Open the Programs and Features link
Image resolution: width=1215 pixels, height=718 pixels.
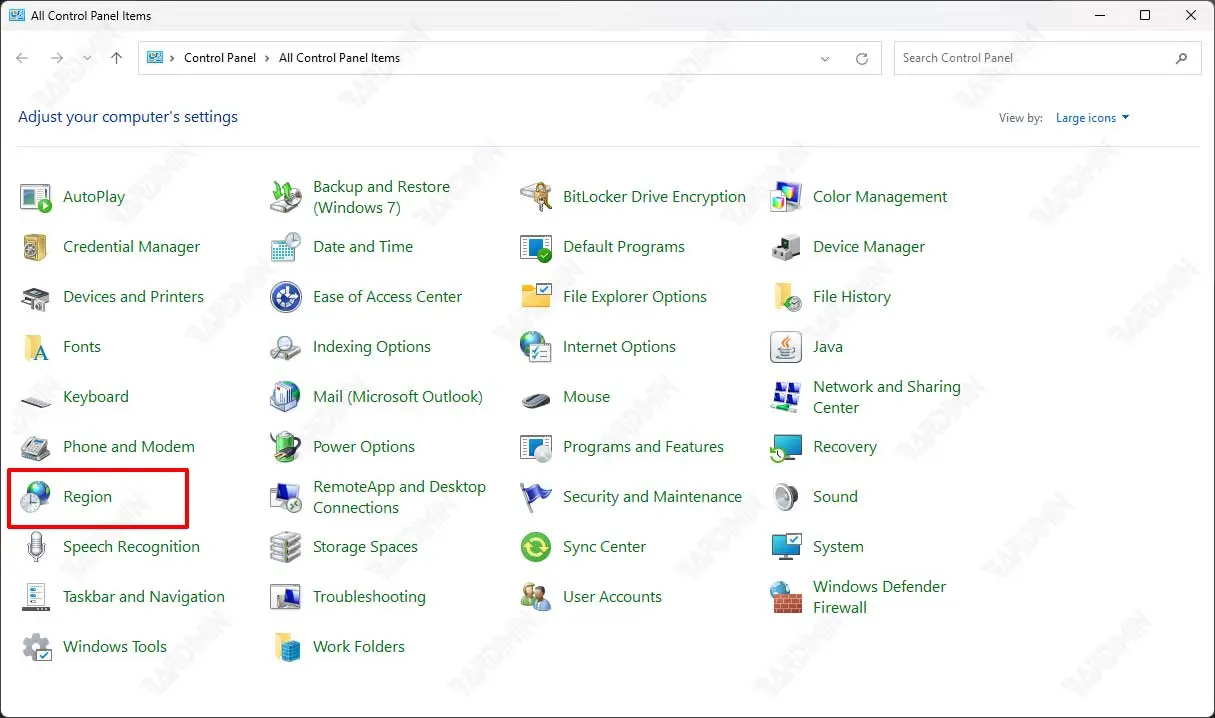(x=643, y=447)
